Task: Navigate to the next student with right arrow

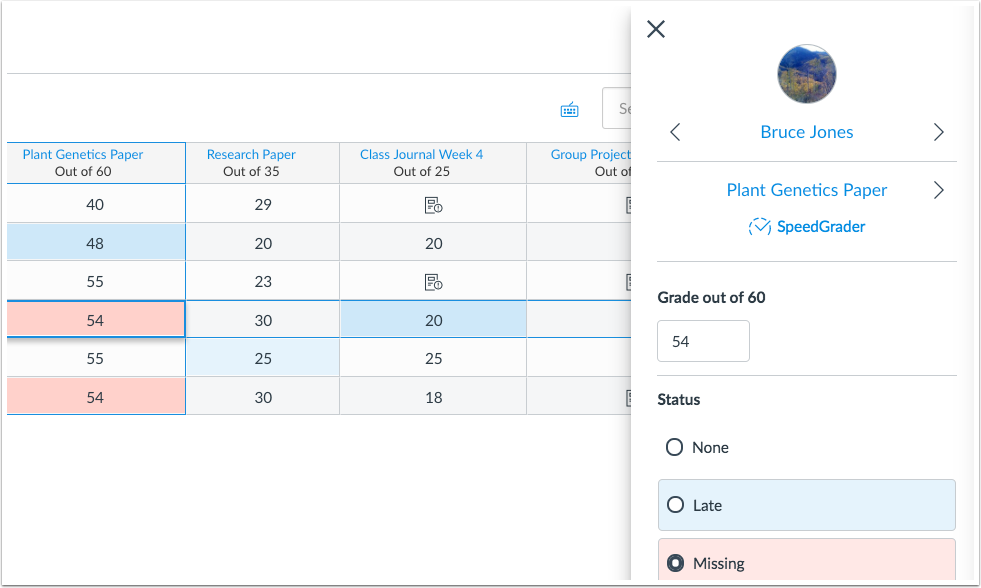Action: pos(938,131)
